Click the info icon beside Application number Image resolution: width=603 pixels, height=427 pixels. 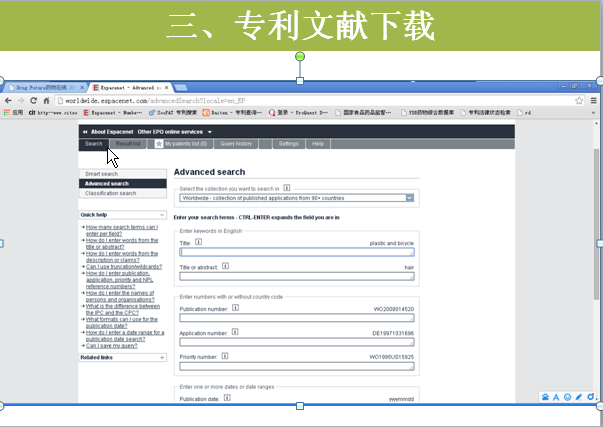point(235,332)
